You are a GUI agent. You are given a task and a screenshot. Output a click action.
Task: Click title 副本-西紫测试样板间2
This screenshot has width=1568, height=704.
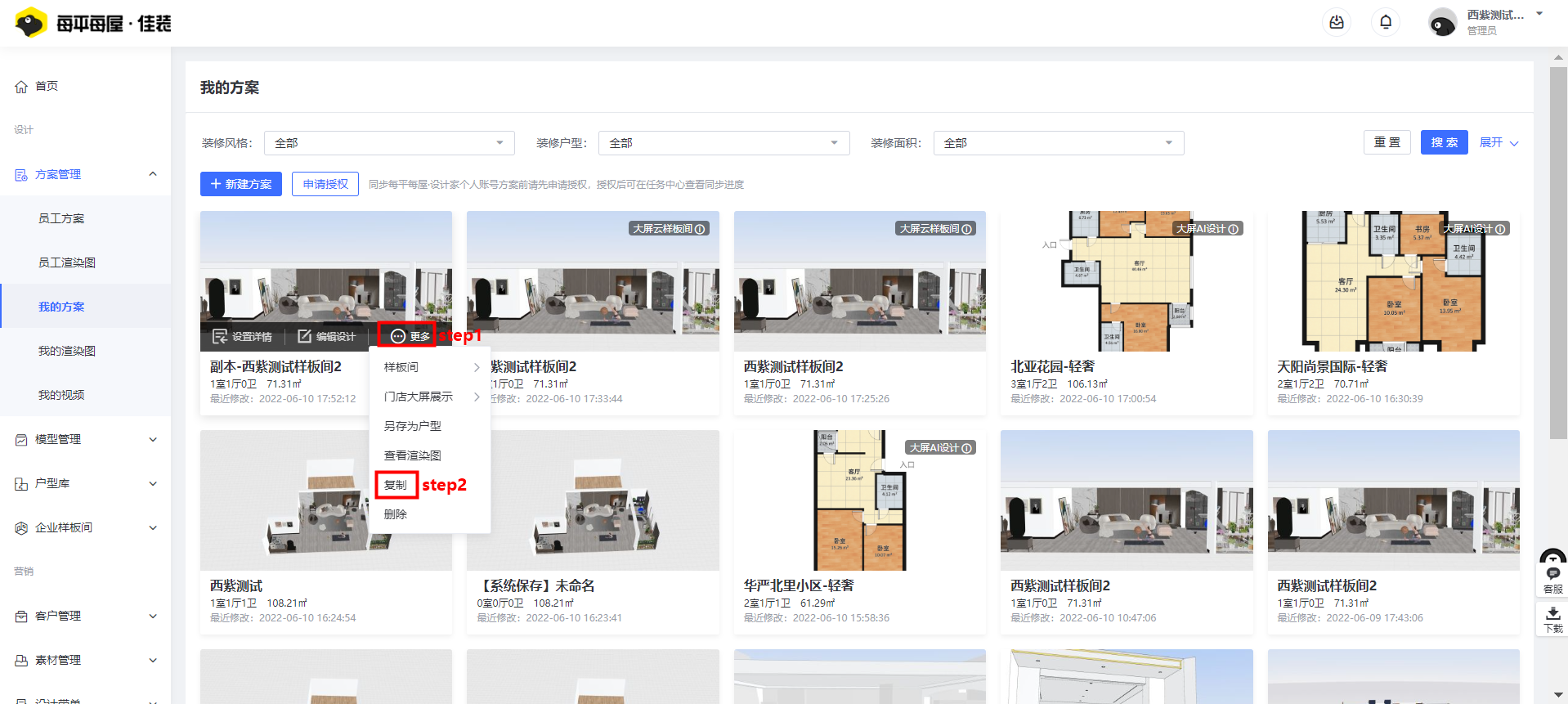point(276,367)
